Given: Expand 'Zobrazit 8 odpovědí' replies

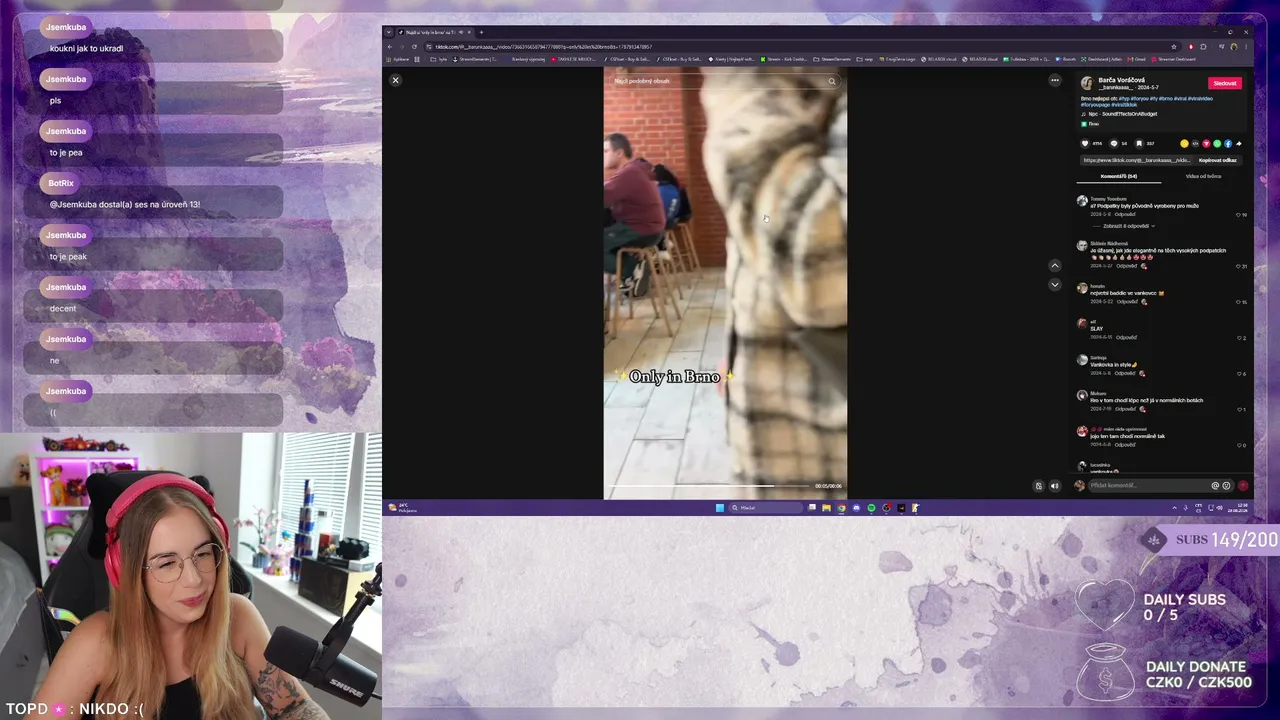Looking at the screenshot, I should (1129, 226).
